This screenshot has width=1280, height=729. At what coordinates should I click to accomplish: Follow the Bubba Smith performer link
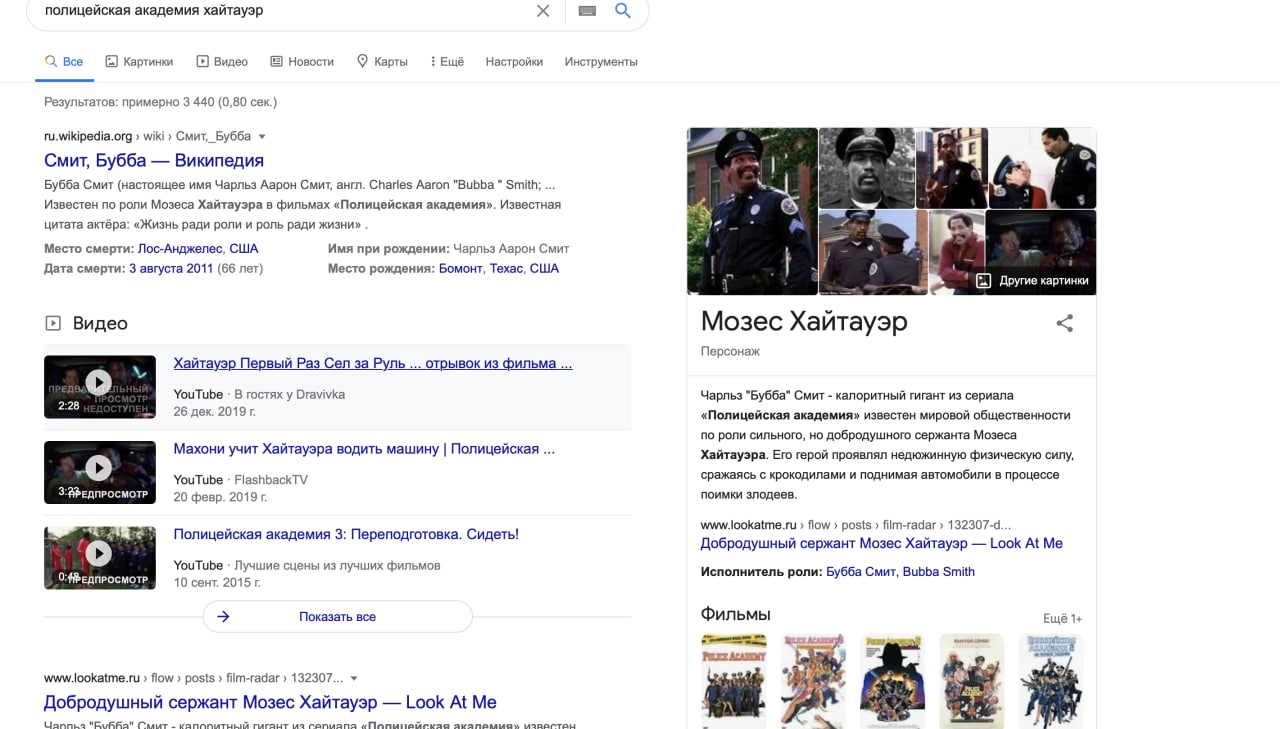938,572
